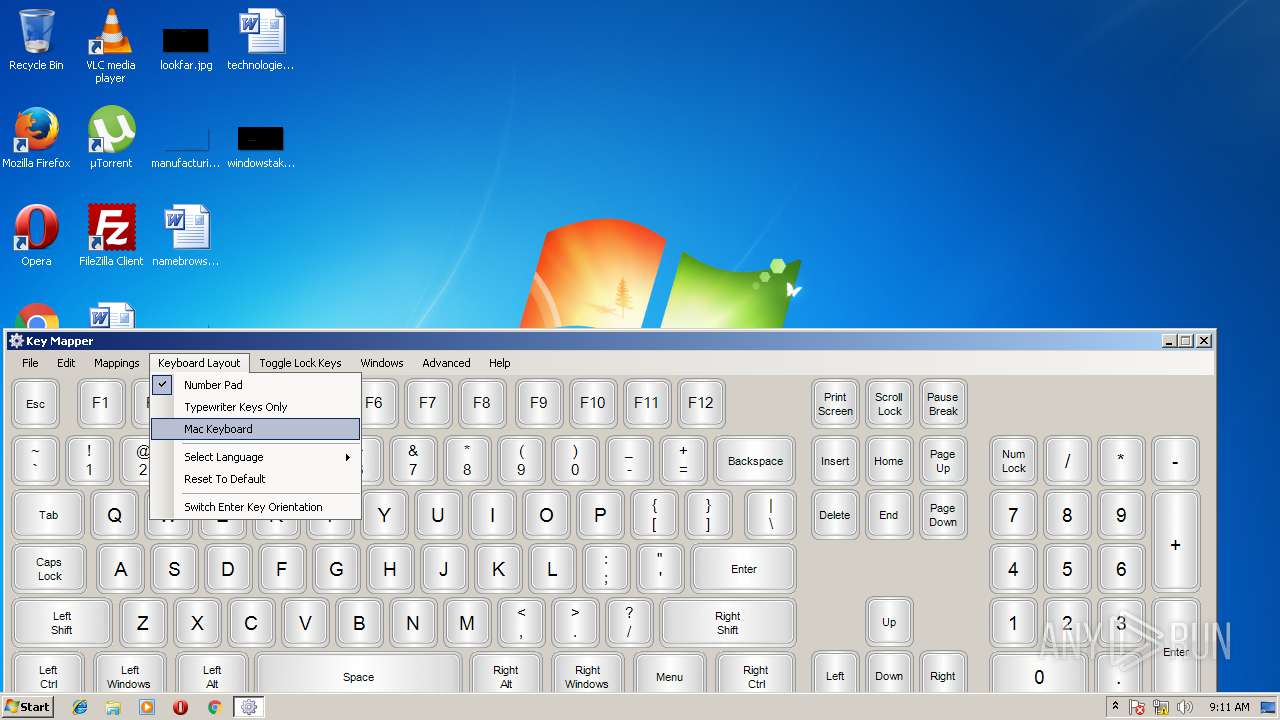Choose Typewriter Keys Only layout
Viewport: 1280px width, 720px height.
pyautogui.click(x=255, y=407)
